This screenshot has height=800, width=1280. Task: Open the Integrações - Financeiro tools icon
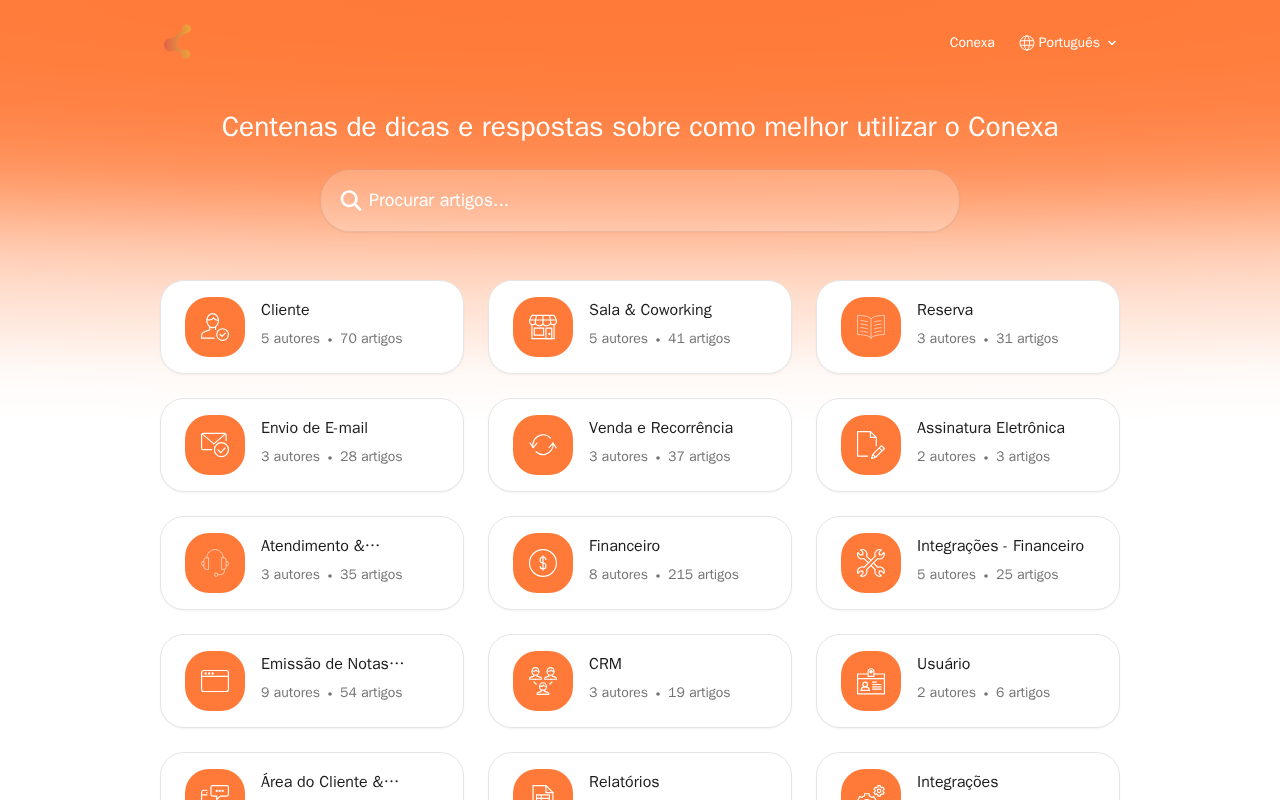tap(871, 563)
